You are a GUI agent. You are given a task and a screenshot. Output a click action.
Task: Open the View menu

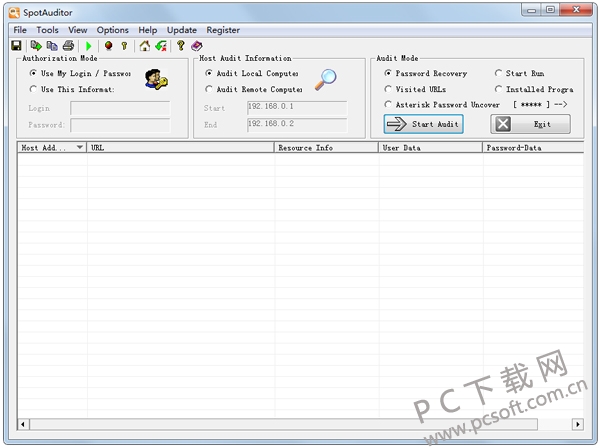click(x=78, y=30)
